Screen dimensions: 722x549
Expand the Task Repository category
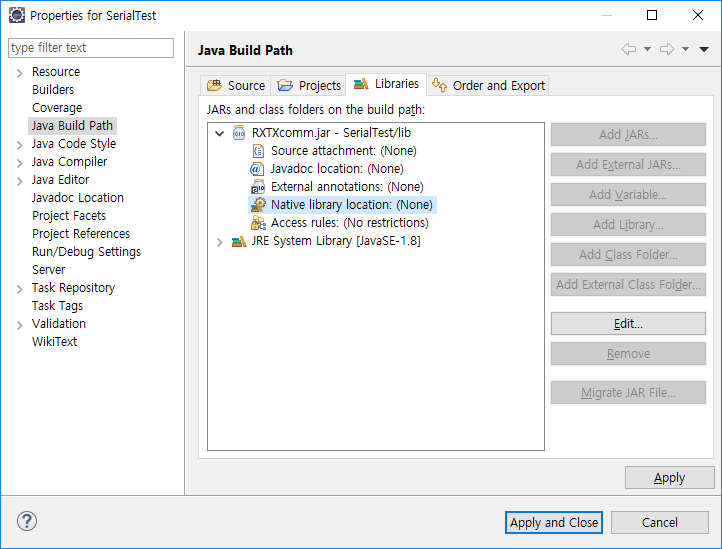pos(19,289)
